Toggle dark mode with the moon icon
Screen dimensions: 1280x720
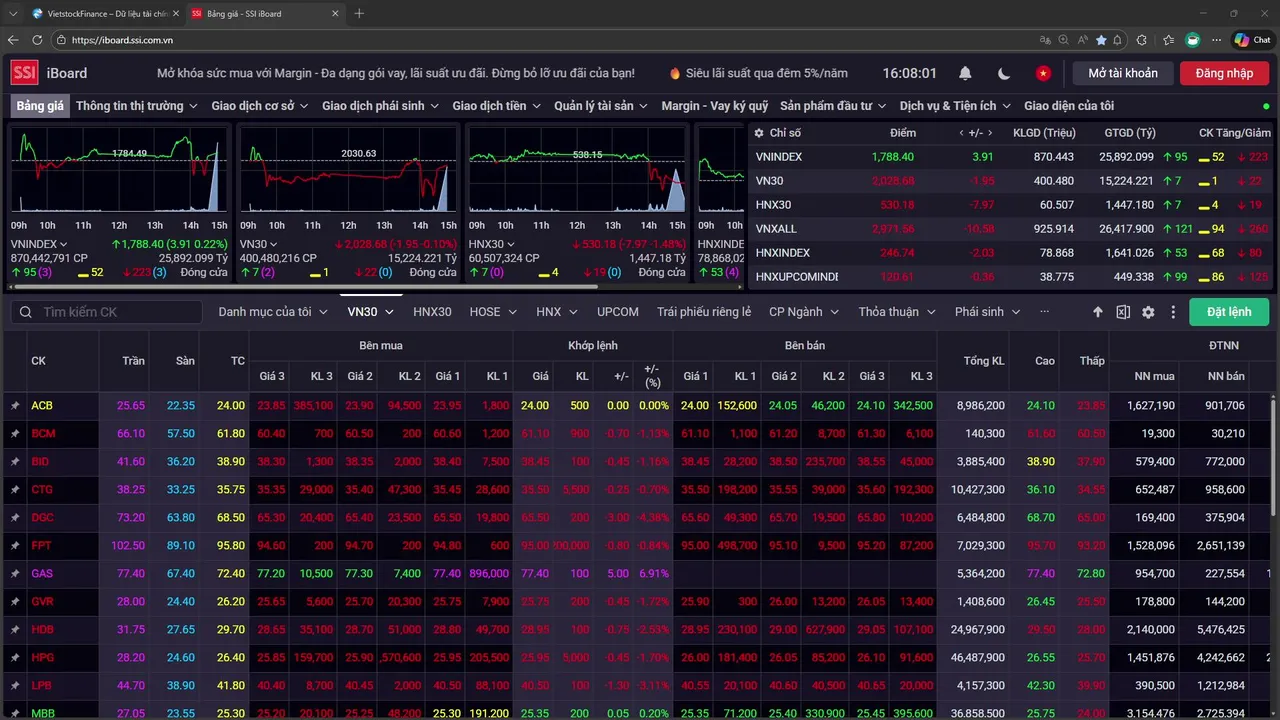(1004, 73)
